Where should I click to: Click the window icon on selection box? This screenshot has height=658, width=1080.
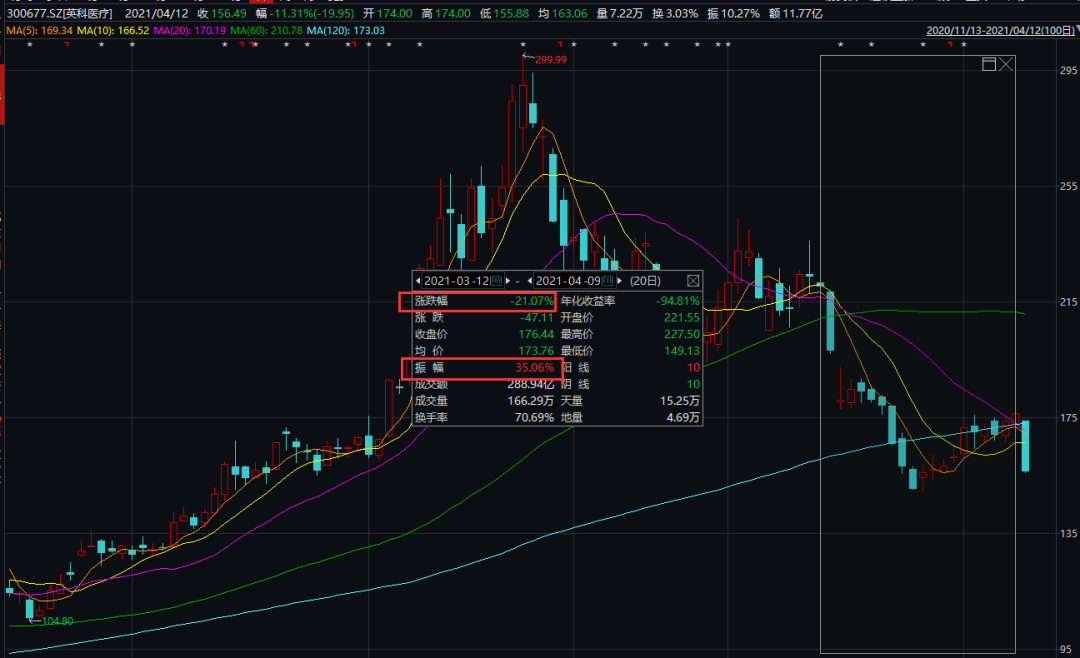[x=989, y=65]
